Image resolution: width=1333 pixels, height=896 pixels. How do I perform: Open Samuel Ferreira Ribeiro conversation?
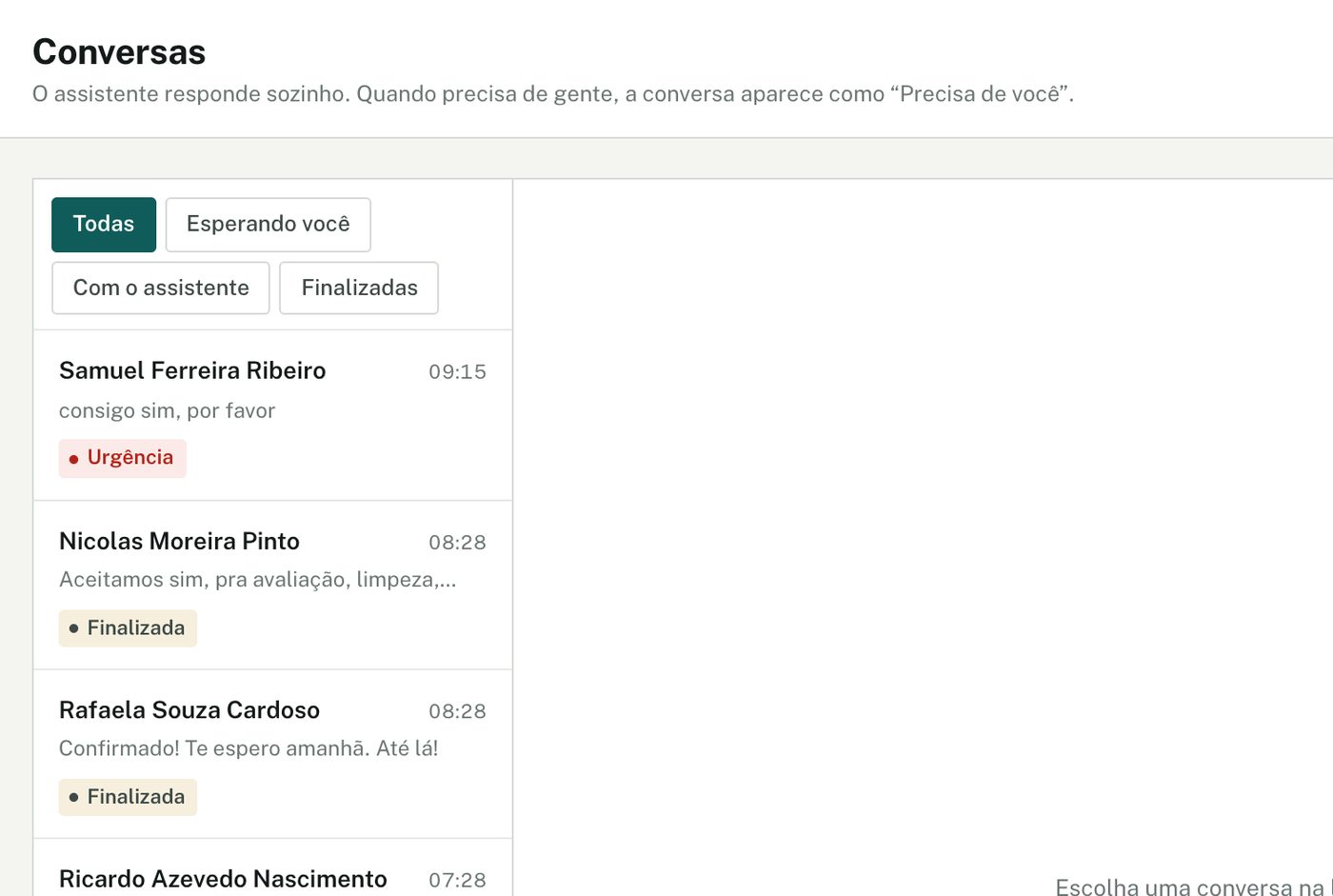pyautogui.click(x=272, y=415)
